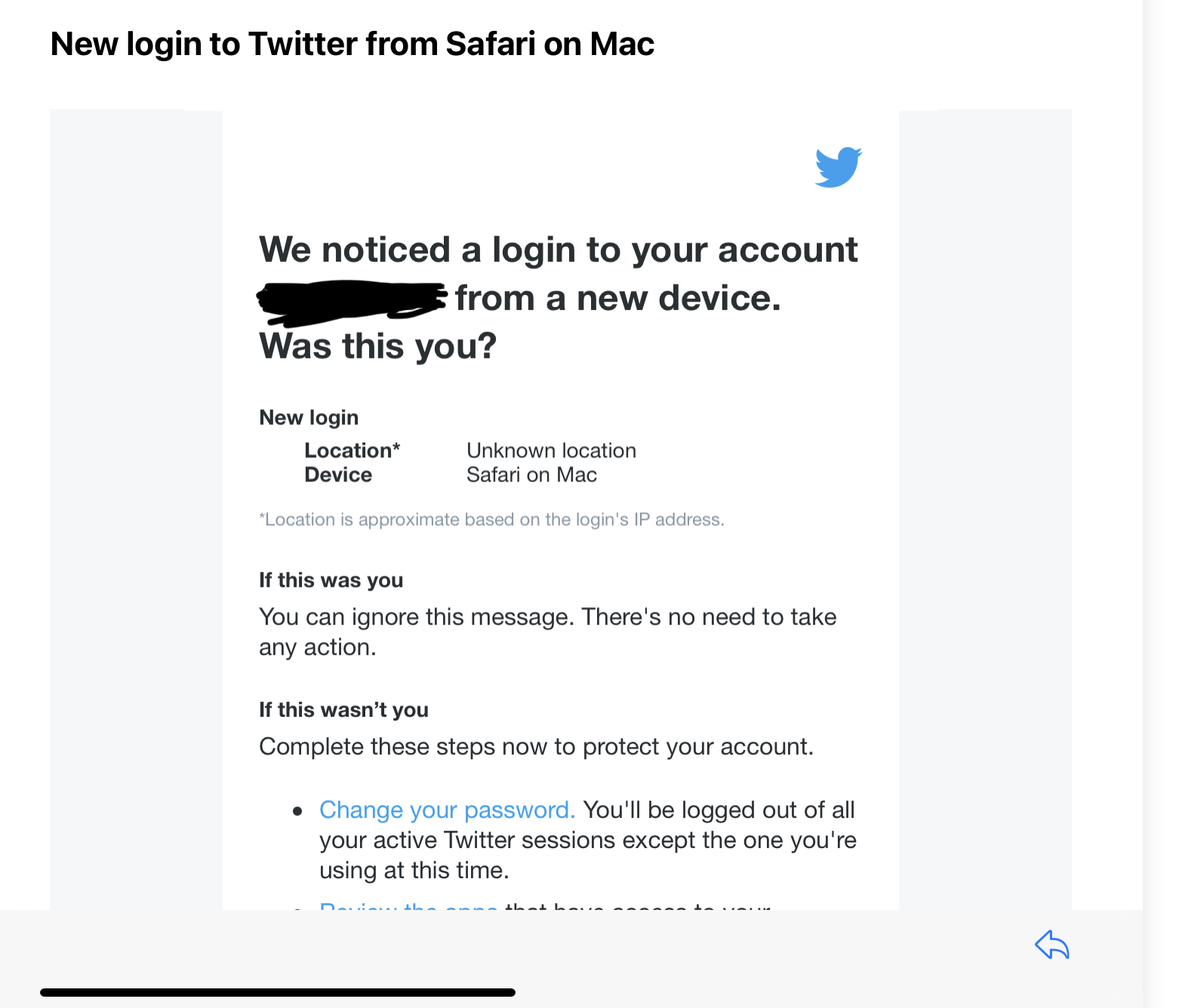This screenshot has width=1179, height=1008.
Task: Click the email subject "New login to Twitter"
Action: 352,44
